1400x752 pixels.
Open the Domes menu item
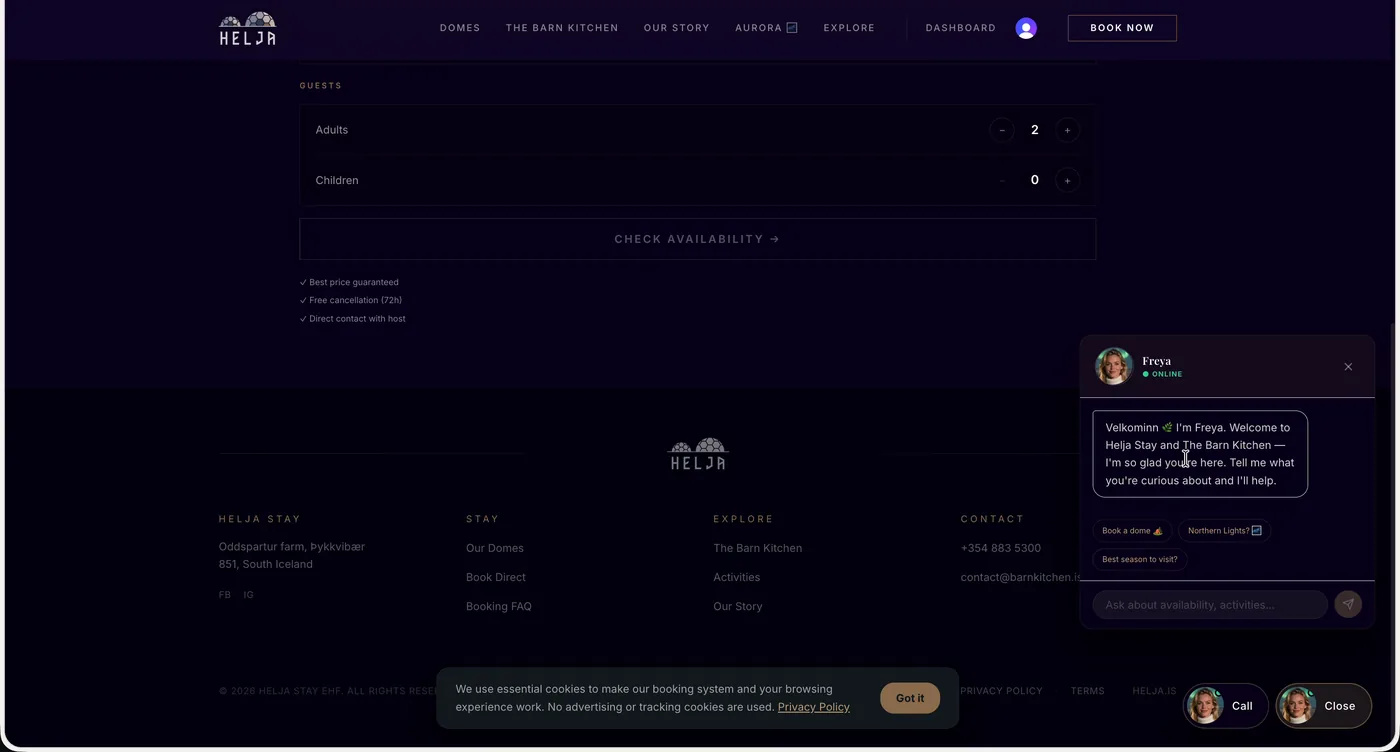[x=460, y=28]
